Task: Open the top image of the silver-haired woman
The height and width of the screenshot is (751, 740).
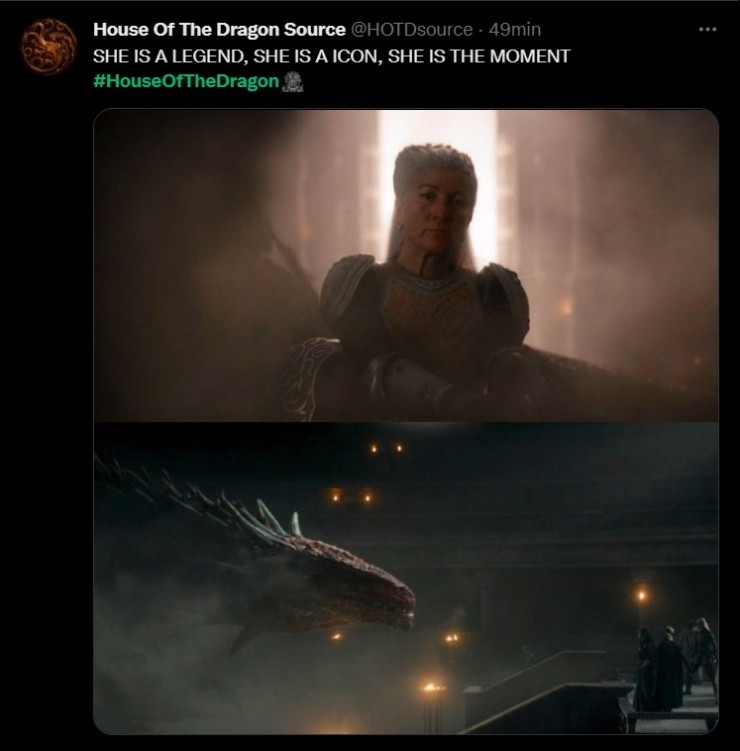Action: [x=406, y=265]
